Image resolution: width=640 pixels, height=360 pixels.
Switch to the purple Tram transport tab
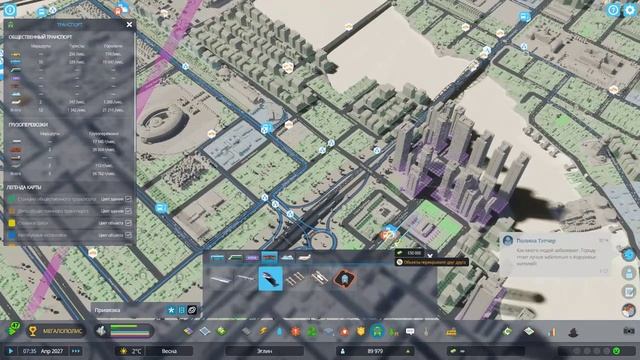click(x=252, y=258)
